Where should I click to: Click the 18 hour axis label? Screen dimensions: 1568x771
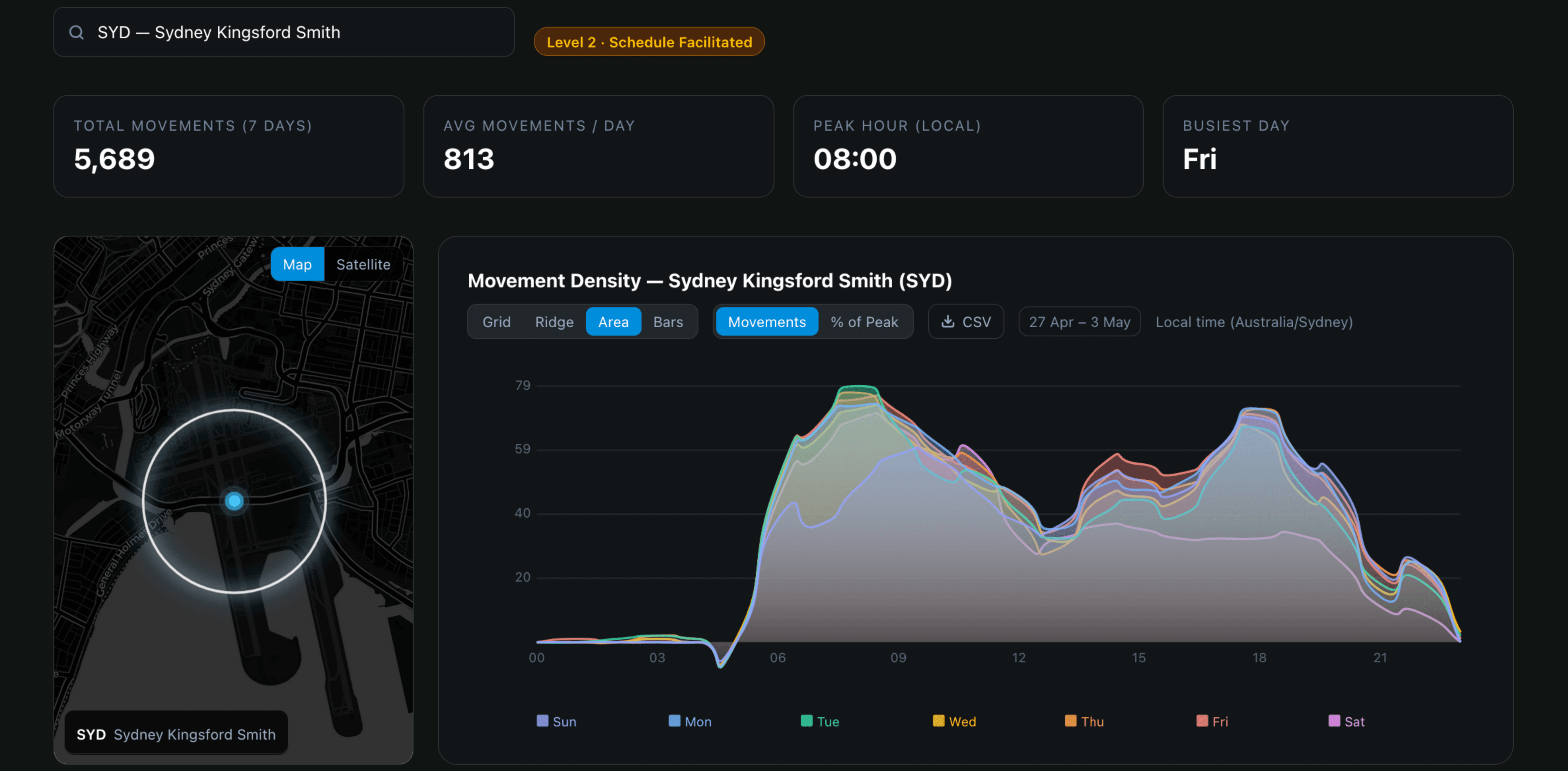[1259, 658]
